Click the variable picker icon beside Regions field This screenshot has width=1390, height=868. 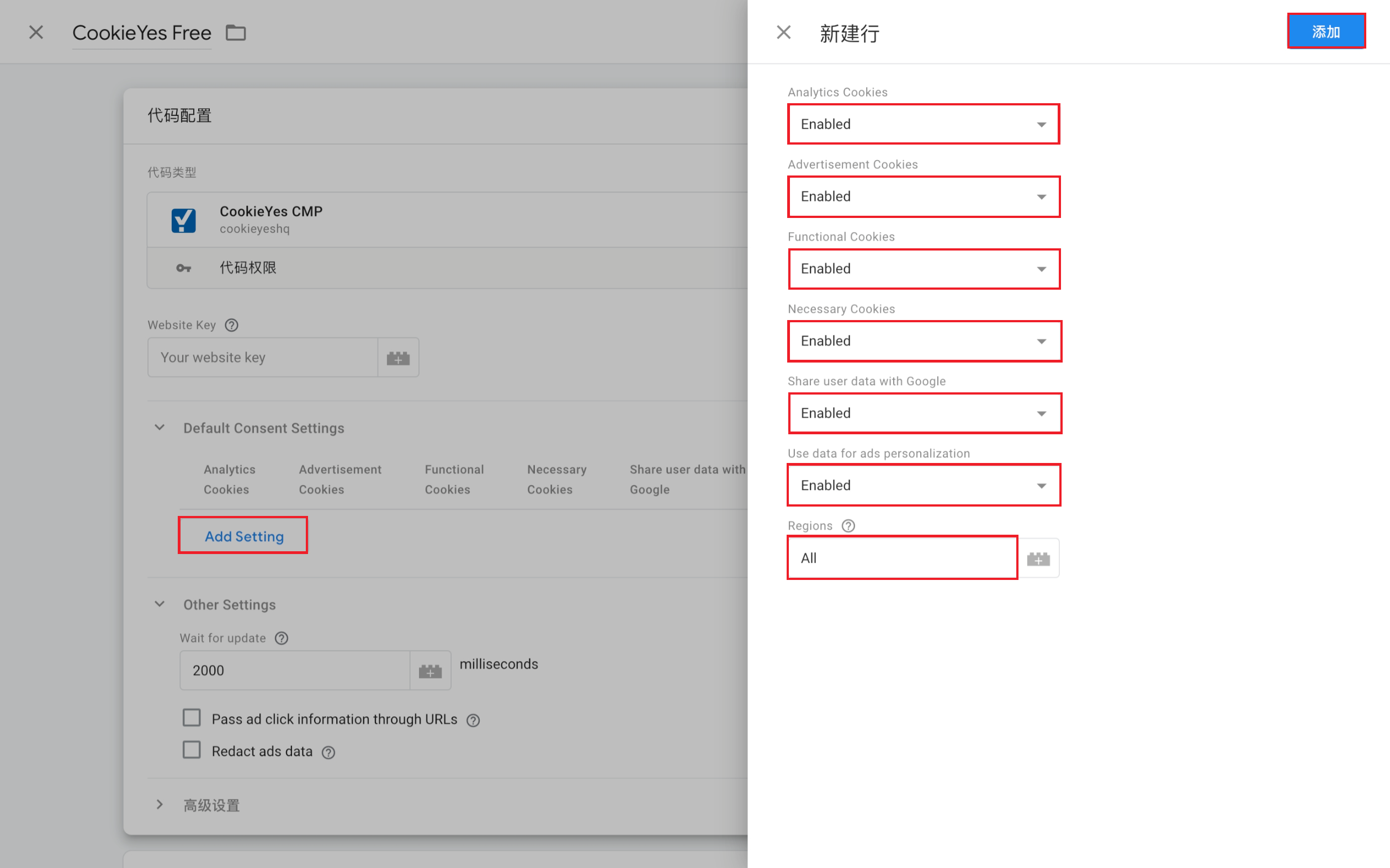(1038, 558)
